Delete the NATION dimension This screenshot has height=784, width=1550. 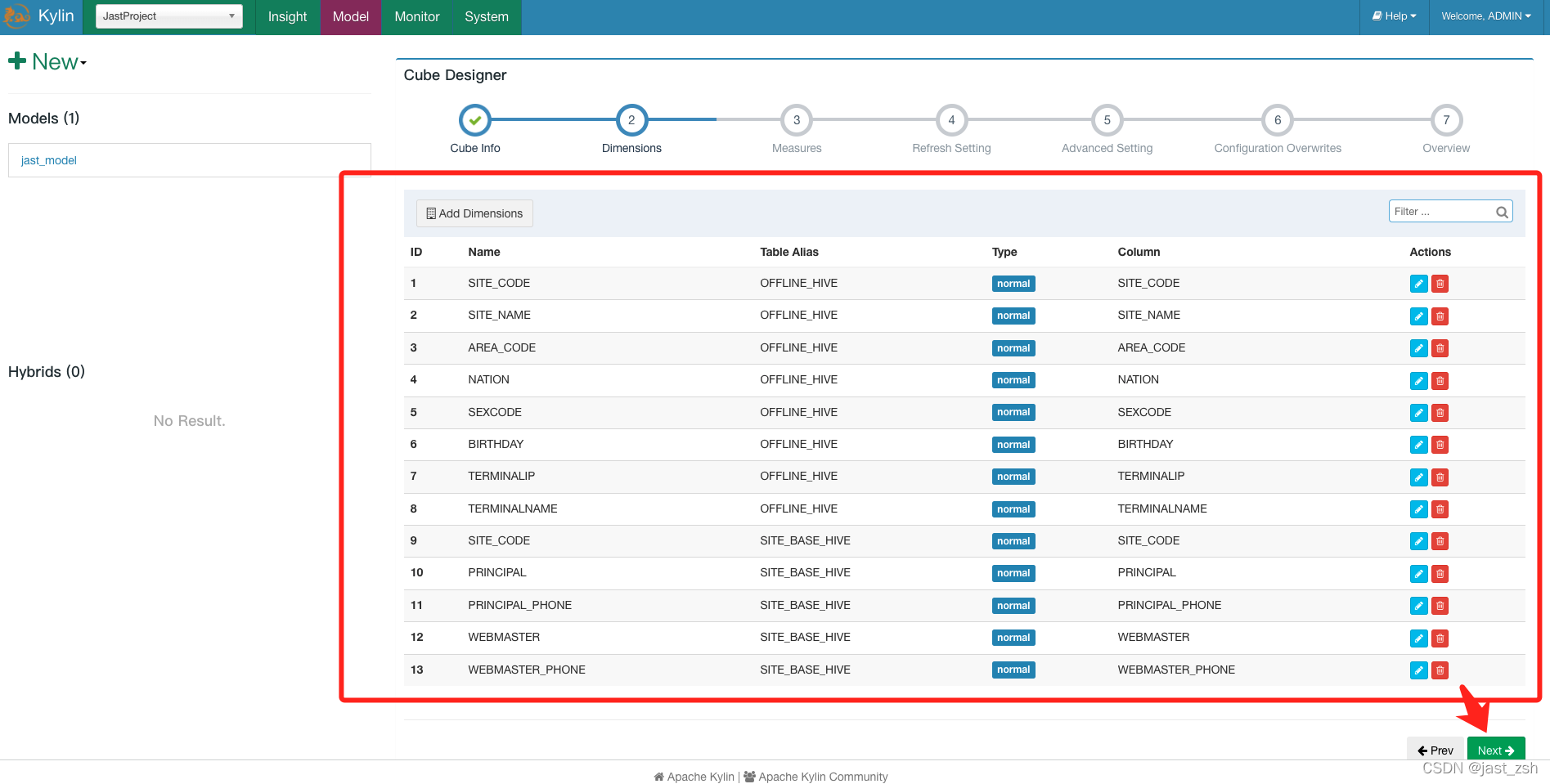pos(1440,381)
